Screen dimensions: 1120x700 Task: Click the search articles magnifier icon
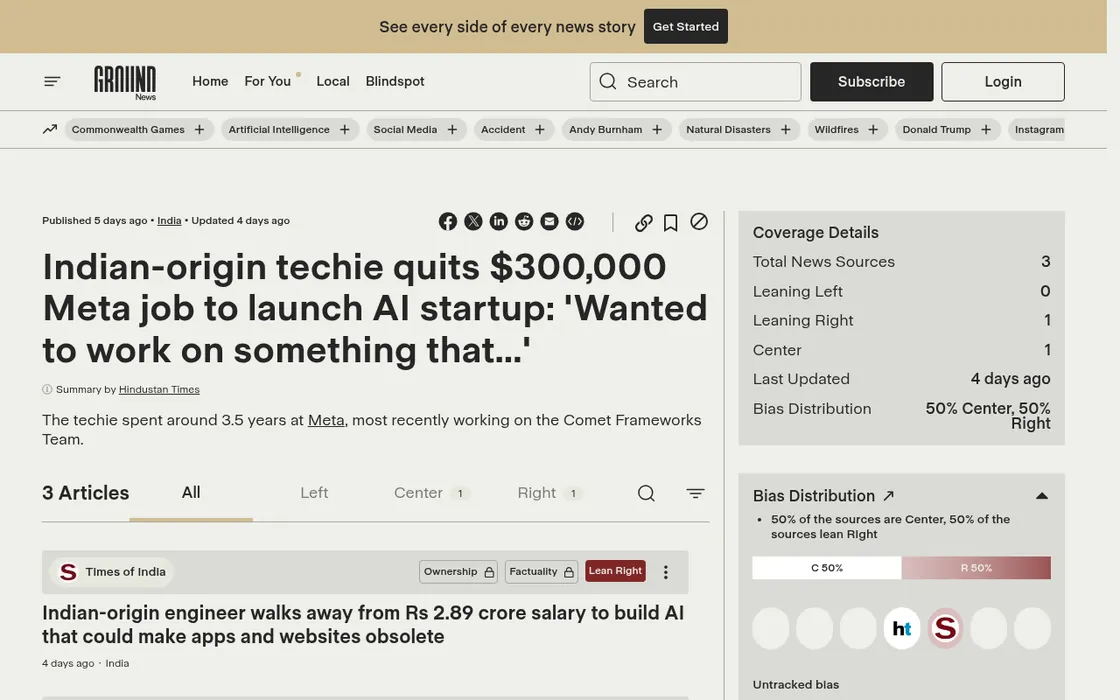(646, 493)
